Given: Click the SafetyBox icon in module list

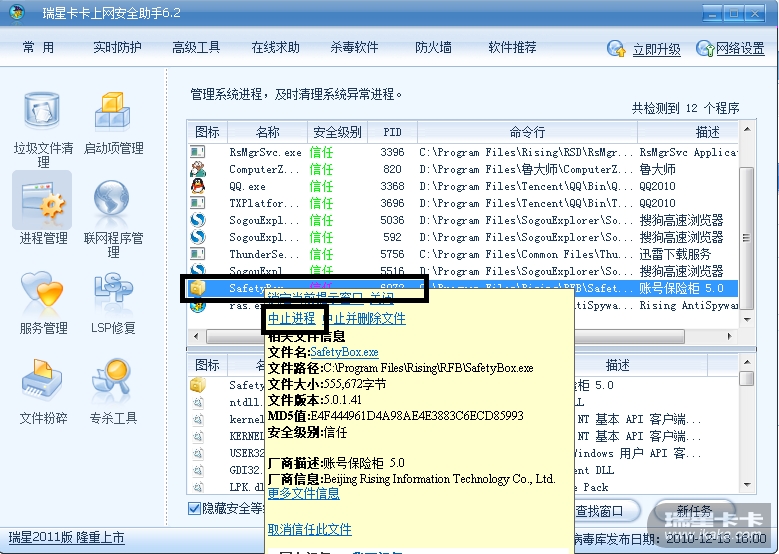Looking at the screenshot, I should pos(198,385).
